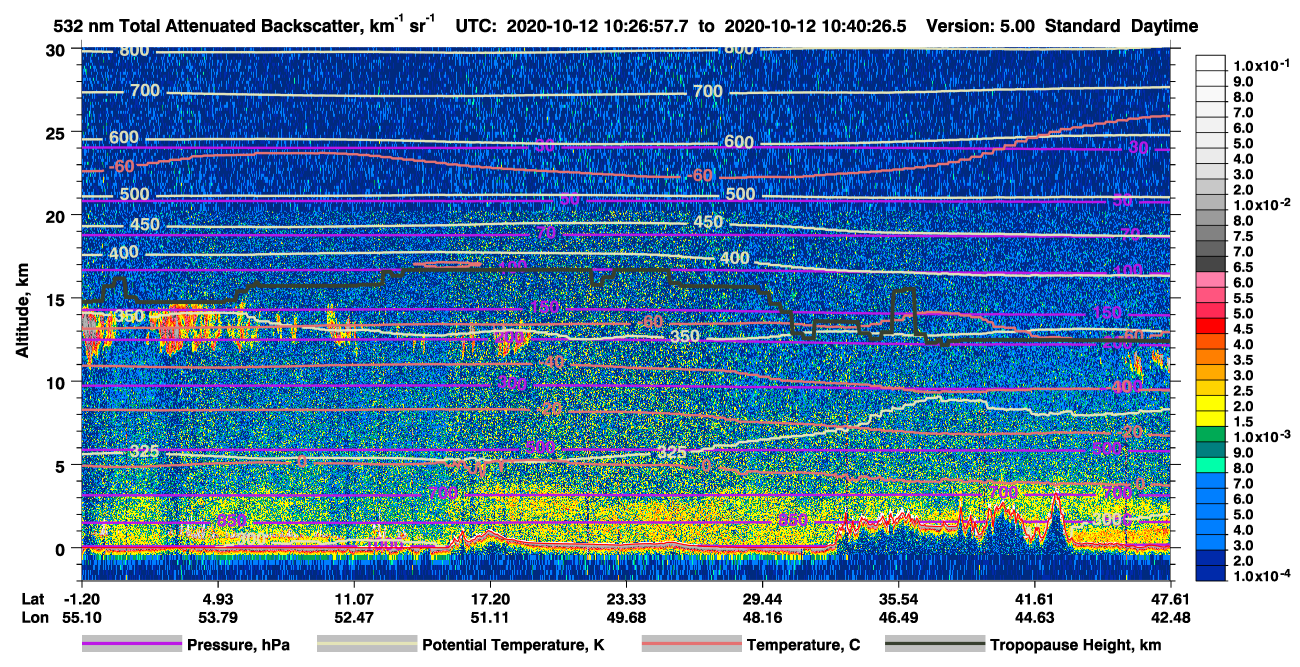Image resolution: width=1300 pixels, height=667 pixels.
Task: Click the longitude value '46.49'
Action: [898, 618]
